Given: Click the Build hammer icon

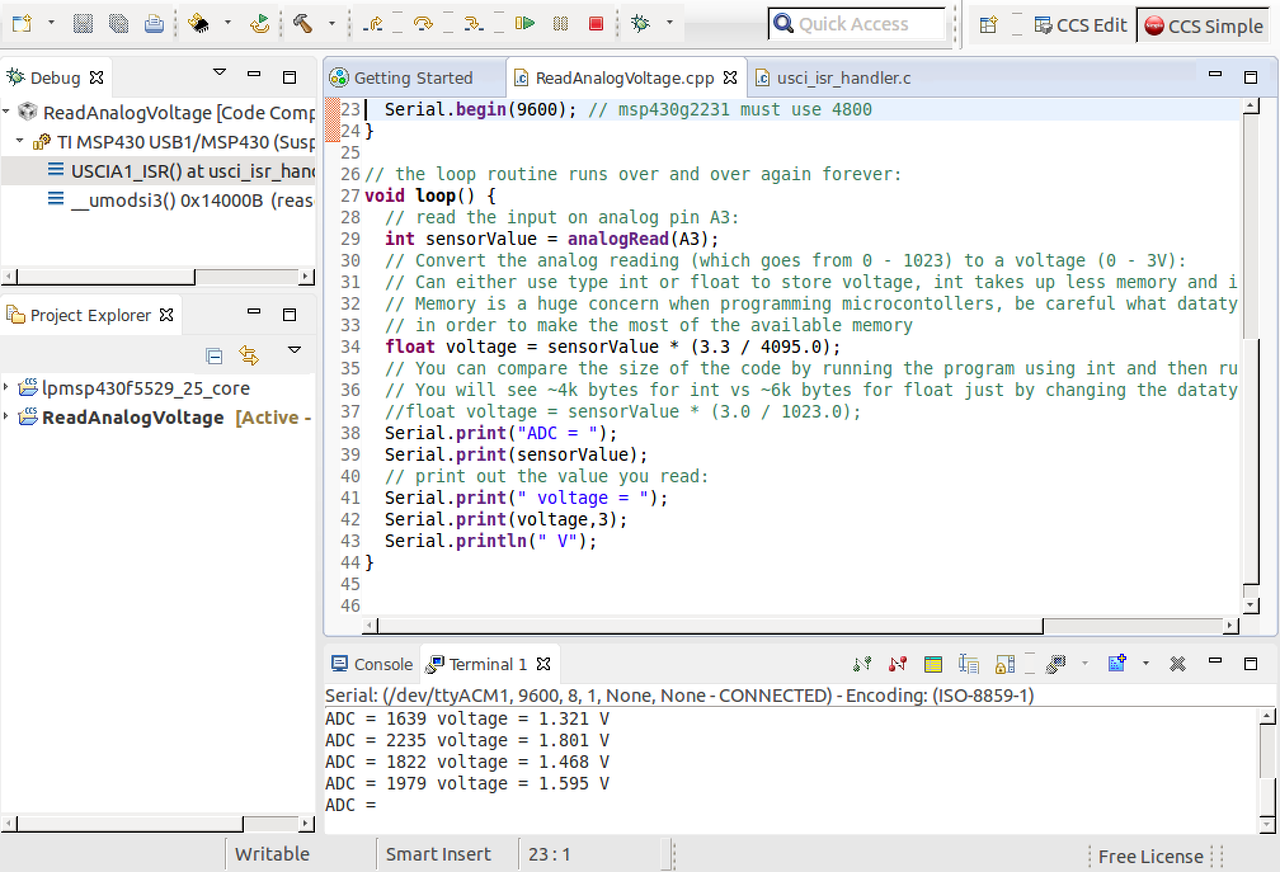Looking at the screenshot, I should (x=303, y=24).
